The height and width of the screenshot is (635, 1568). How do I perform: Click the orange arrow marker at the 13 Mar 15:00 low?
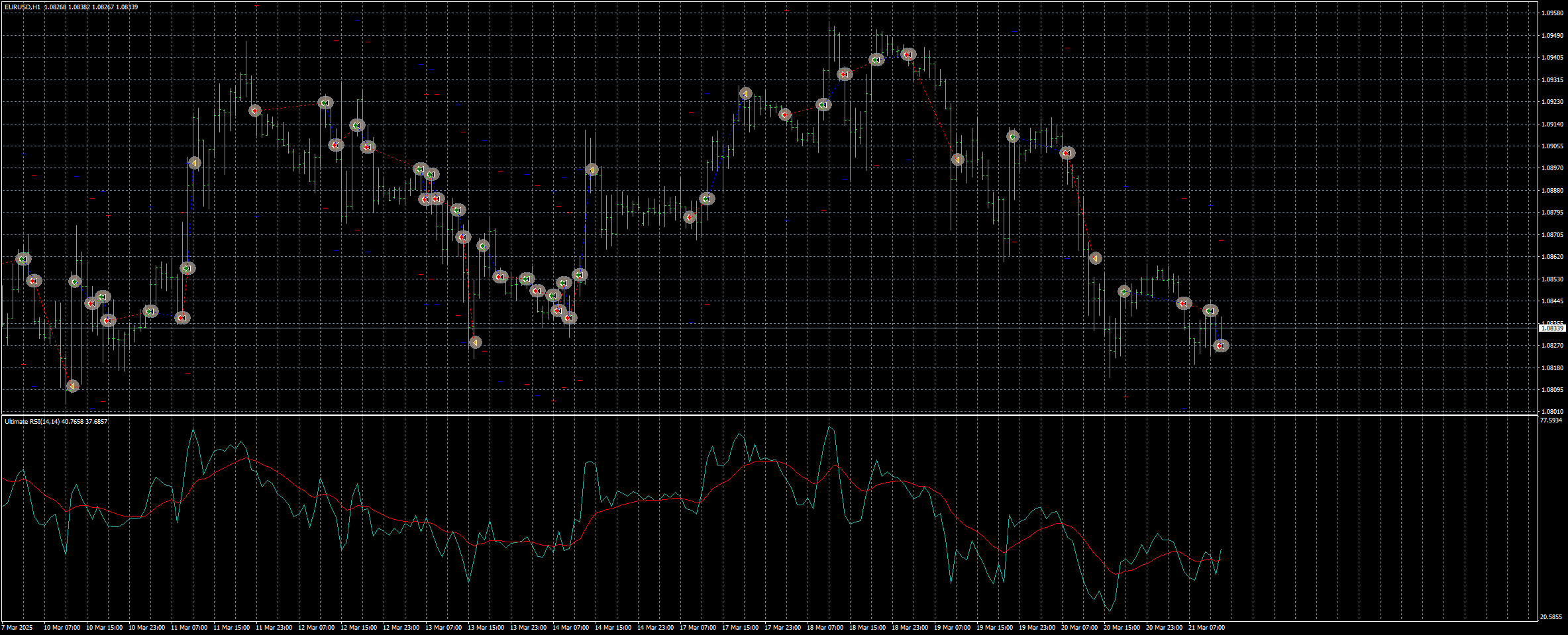[x=475, y=342]
